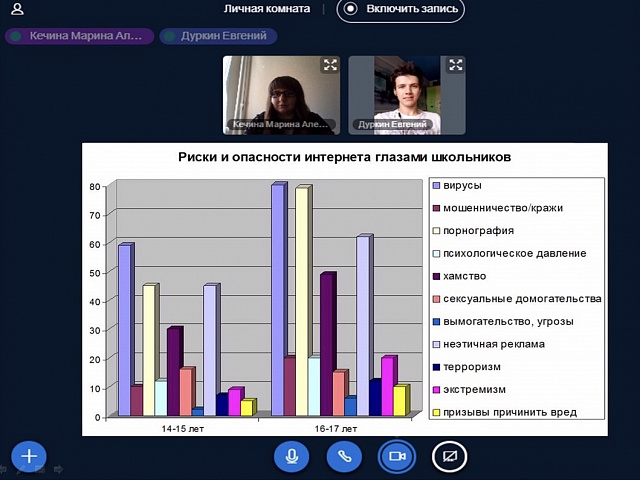Viewport: 640px width, 480px height.
Task: Mute the microphone
Action: [292, 456]
